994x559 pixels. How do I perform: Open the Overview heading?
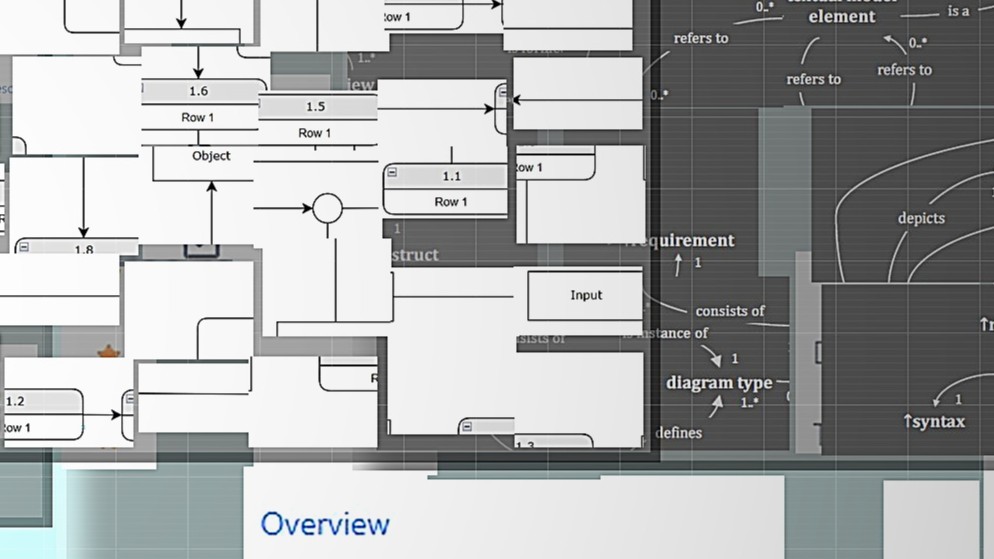coord(325,524)
